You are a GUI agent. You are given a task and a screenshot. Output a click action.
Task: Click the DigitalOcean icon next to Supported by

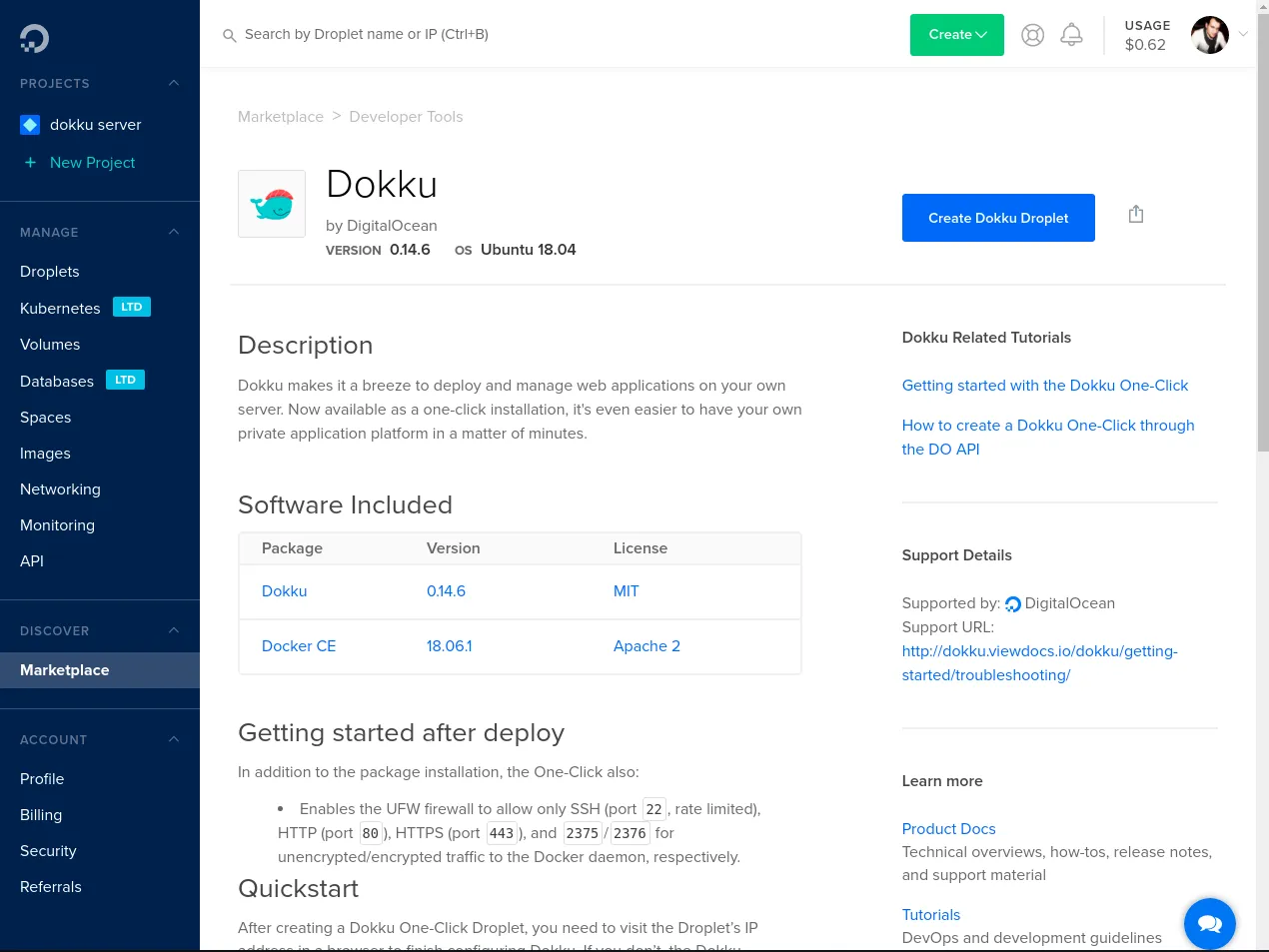(1012, 603)
